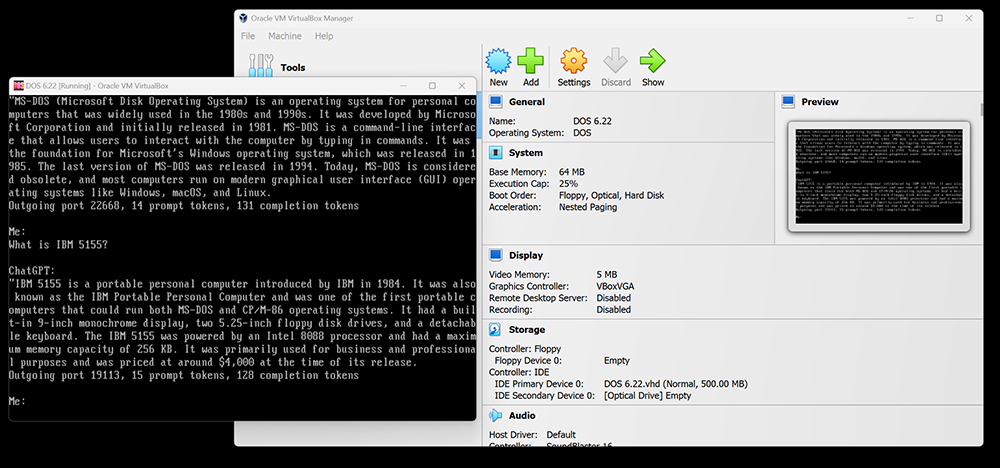Open the File menu
1000x468 pixels.
(x=248, y=36)
